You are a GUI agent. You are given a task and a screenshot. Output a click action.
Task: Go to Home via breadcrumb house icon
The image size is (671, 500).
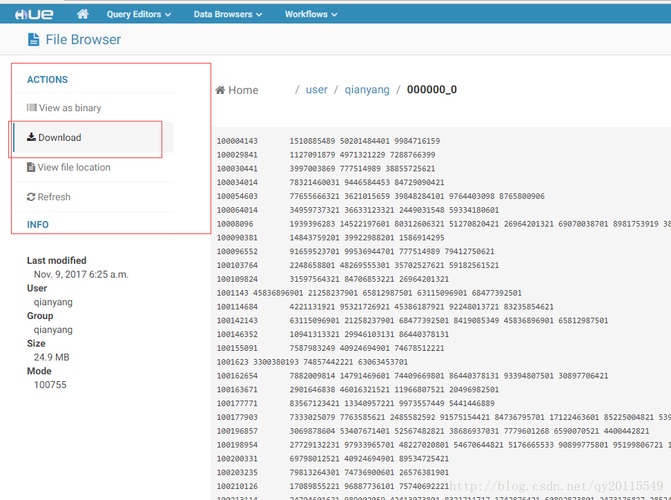220,90
